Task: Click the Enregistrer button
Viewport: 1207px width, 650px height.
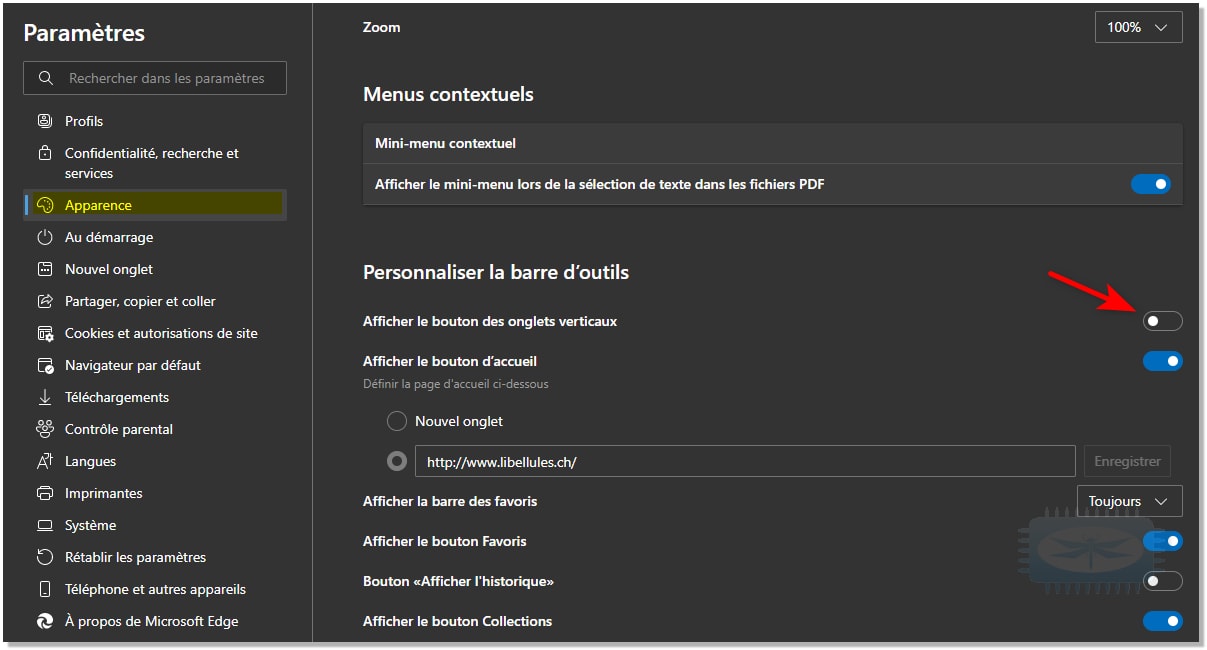Action: (x=1127, y=461)
